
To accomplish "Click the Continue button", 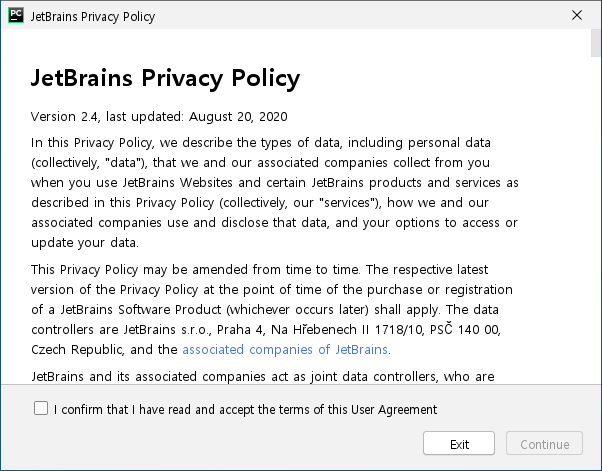I will tap(544, 443).
